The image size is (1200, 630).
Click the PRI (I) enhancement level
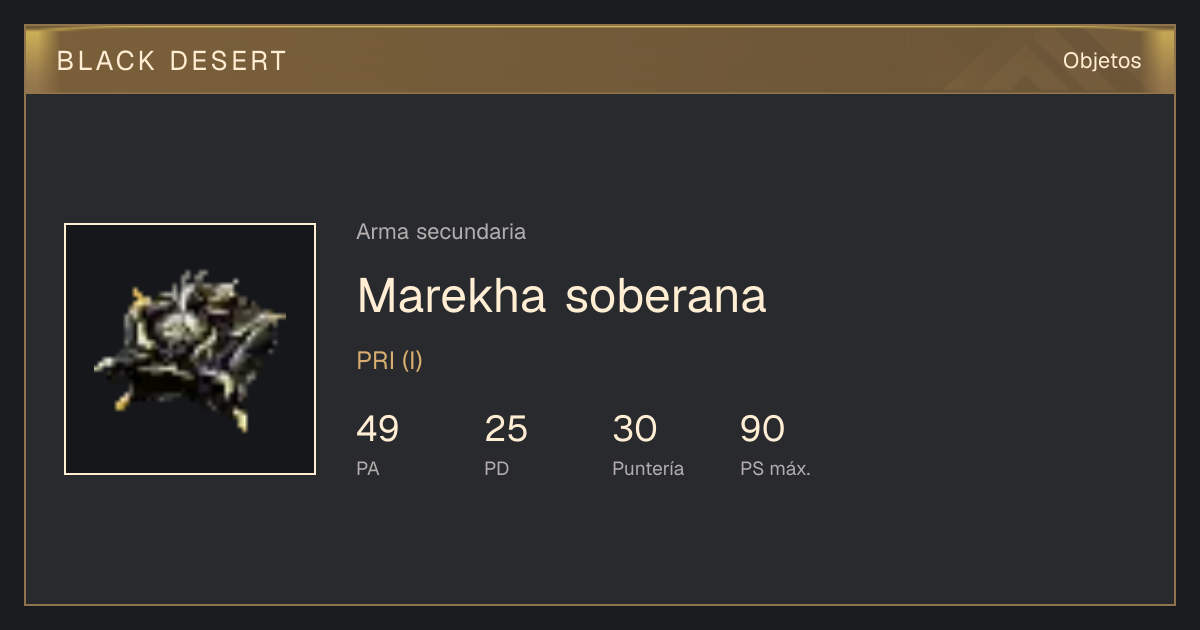[x=390, y=361]
